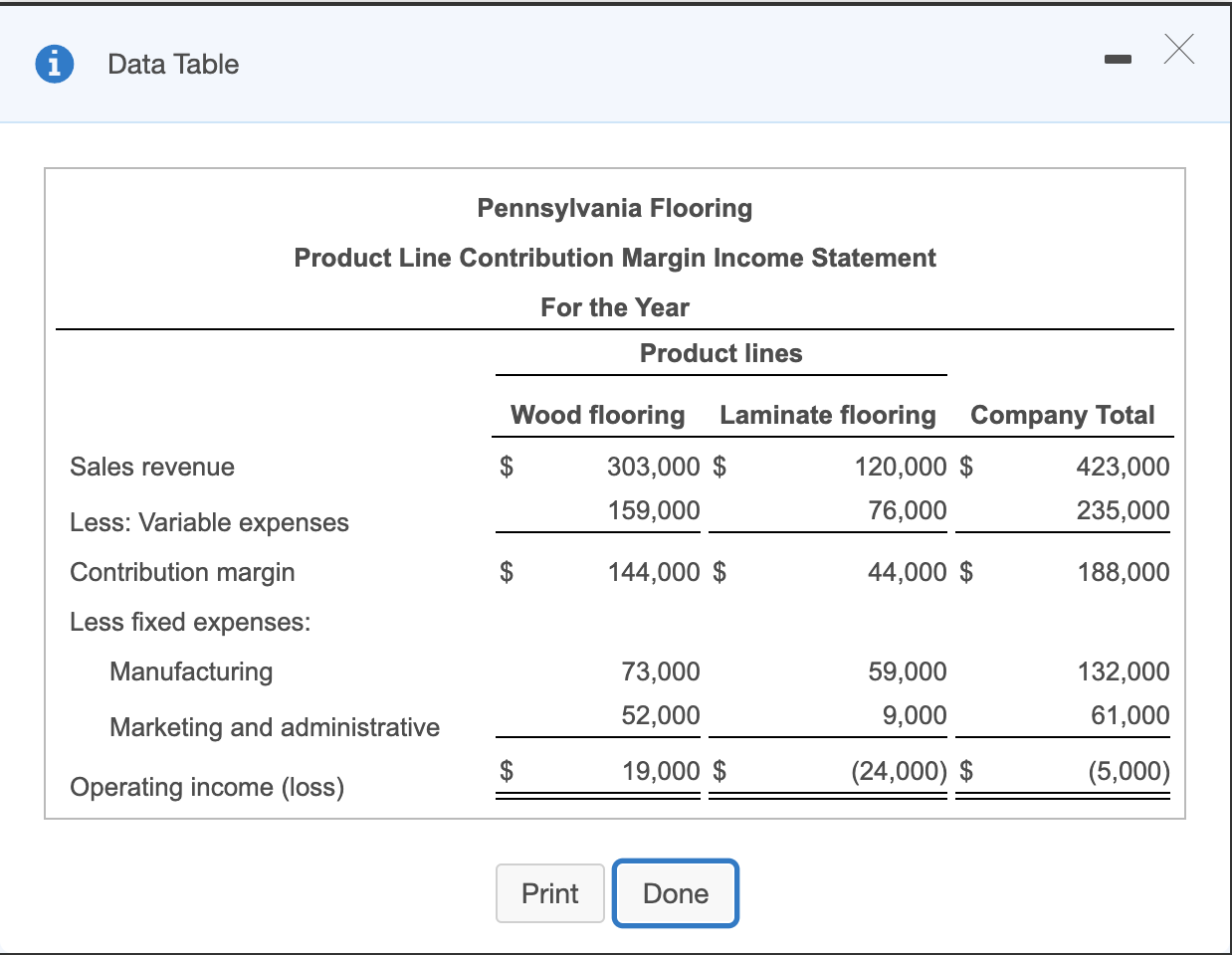This screenshot has width=1232, height=955.
Task: Click the Sales revenue row label
Action: pyautogui.click(x=152, y=467)
